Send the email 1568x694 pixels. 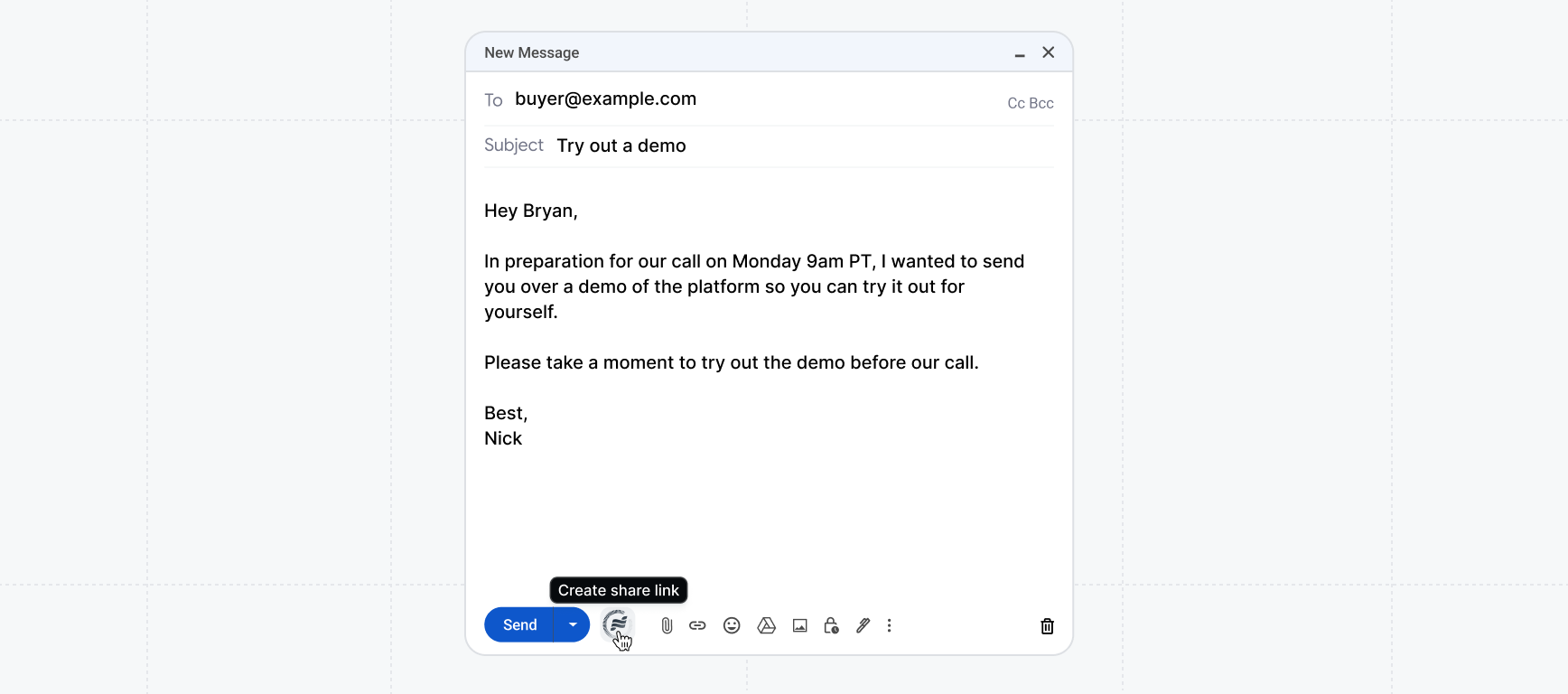(x=519, y=624)
